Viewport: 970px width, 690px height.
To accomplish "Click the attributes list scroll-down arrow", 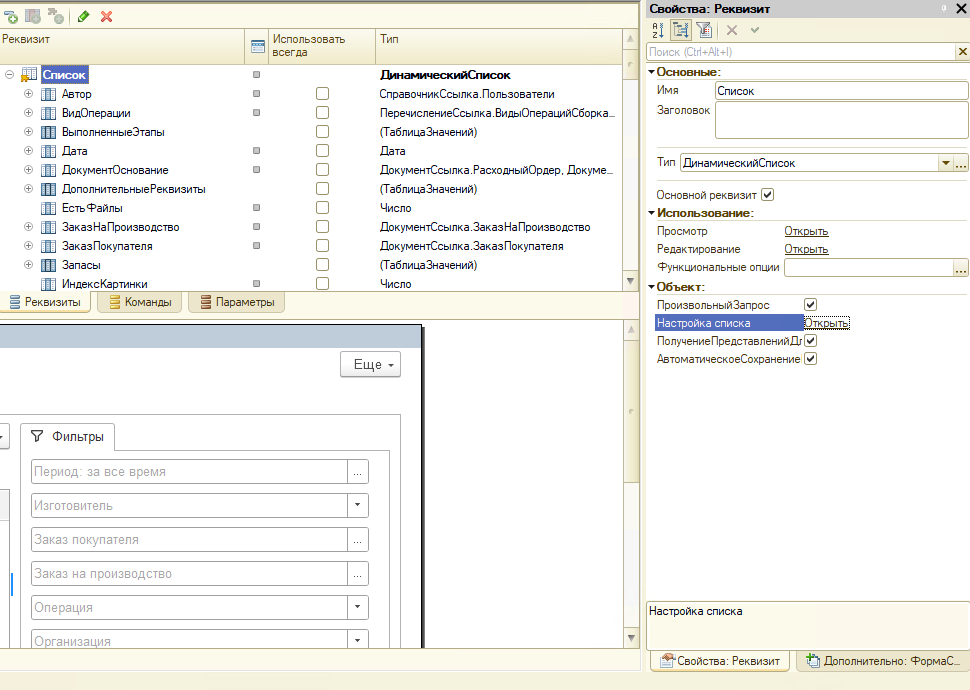I will pyautogui.click(x=630, y=282).
